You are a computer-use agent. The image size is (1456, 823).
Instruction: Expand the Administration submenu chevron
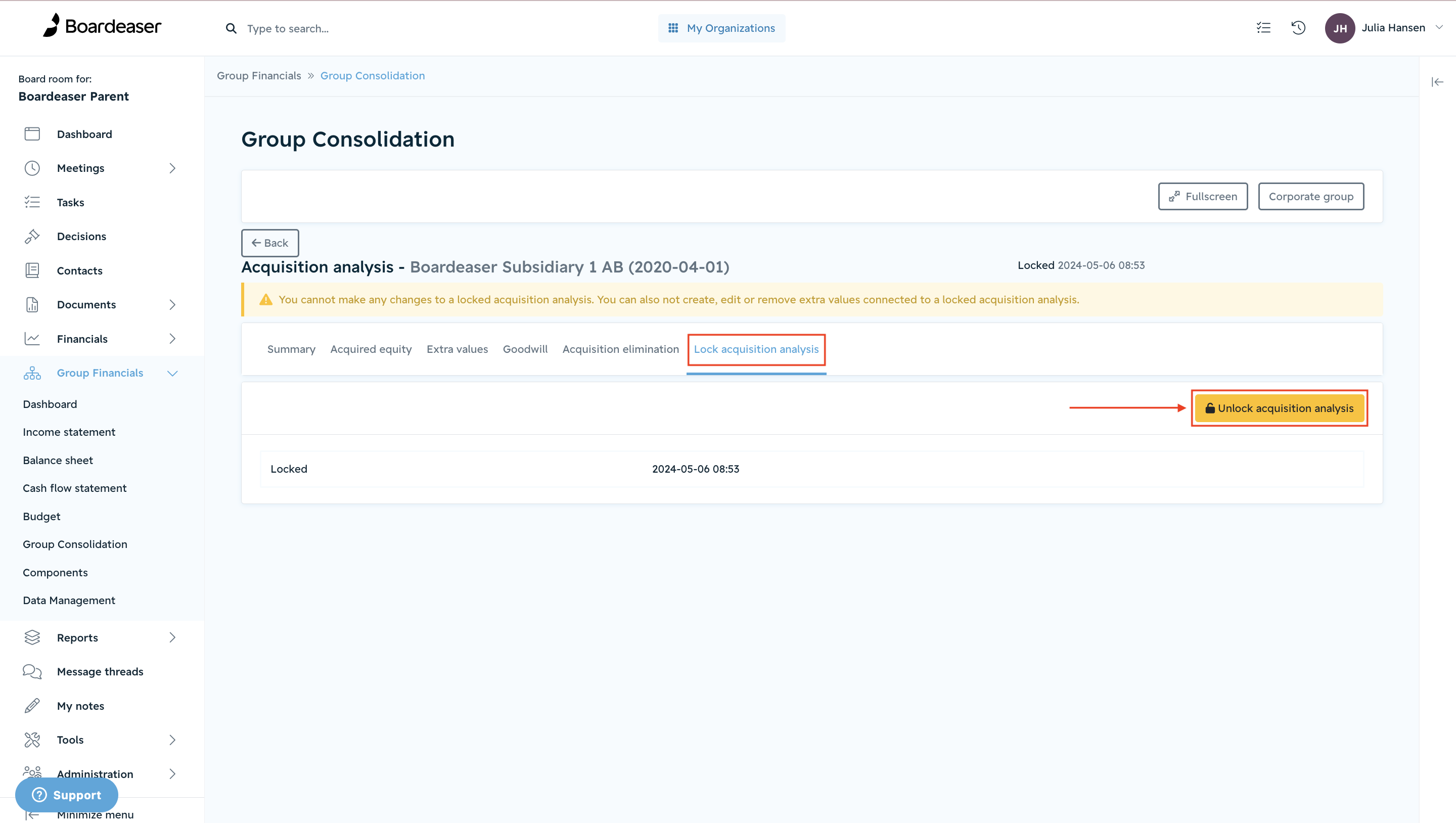(172, 774)
